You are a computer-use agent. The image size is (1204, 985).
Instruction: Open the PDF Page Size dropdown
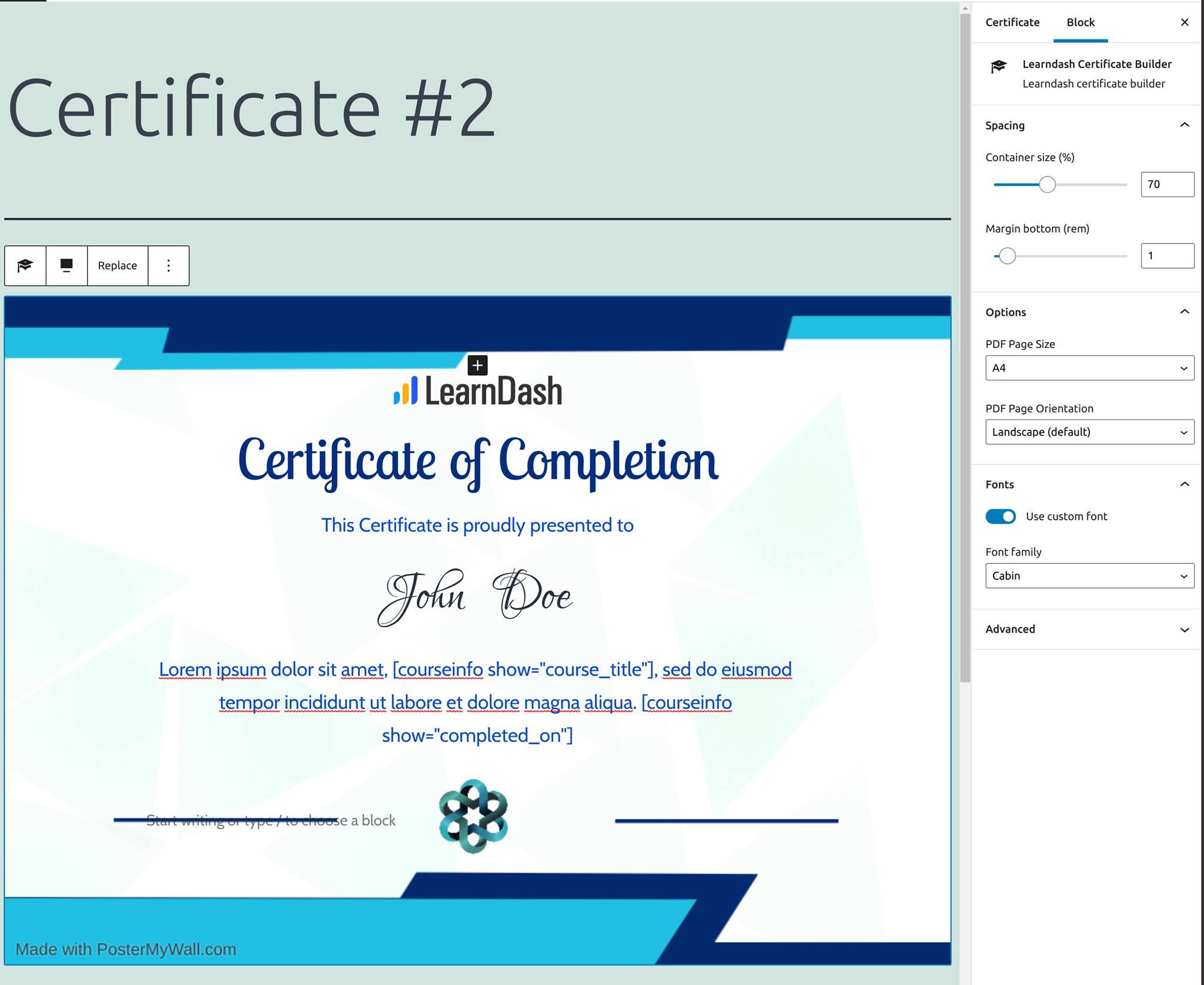pos(1089,368)
